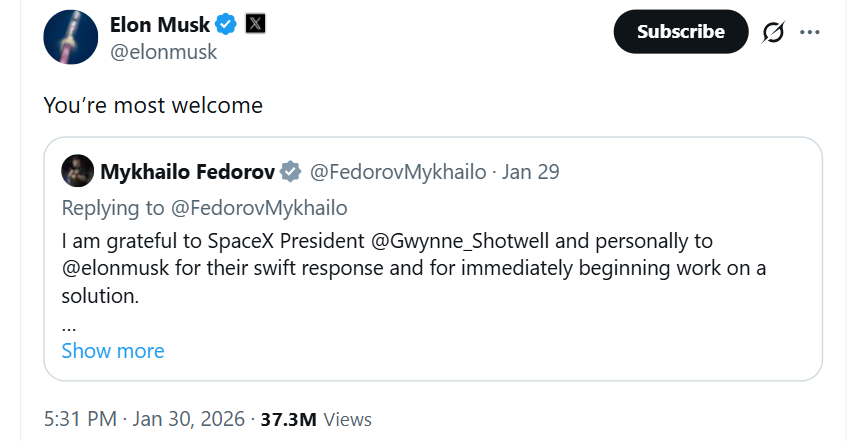Click Mykhailo Fedorov's small avatar

[x=77, y=172]
